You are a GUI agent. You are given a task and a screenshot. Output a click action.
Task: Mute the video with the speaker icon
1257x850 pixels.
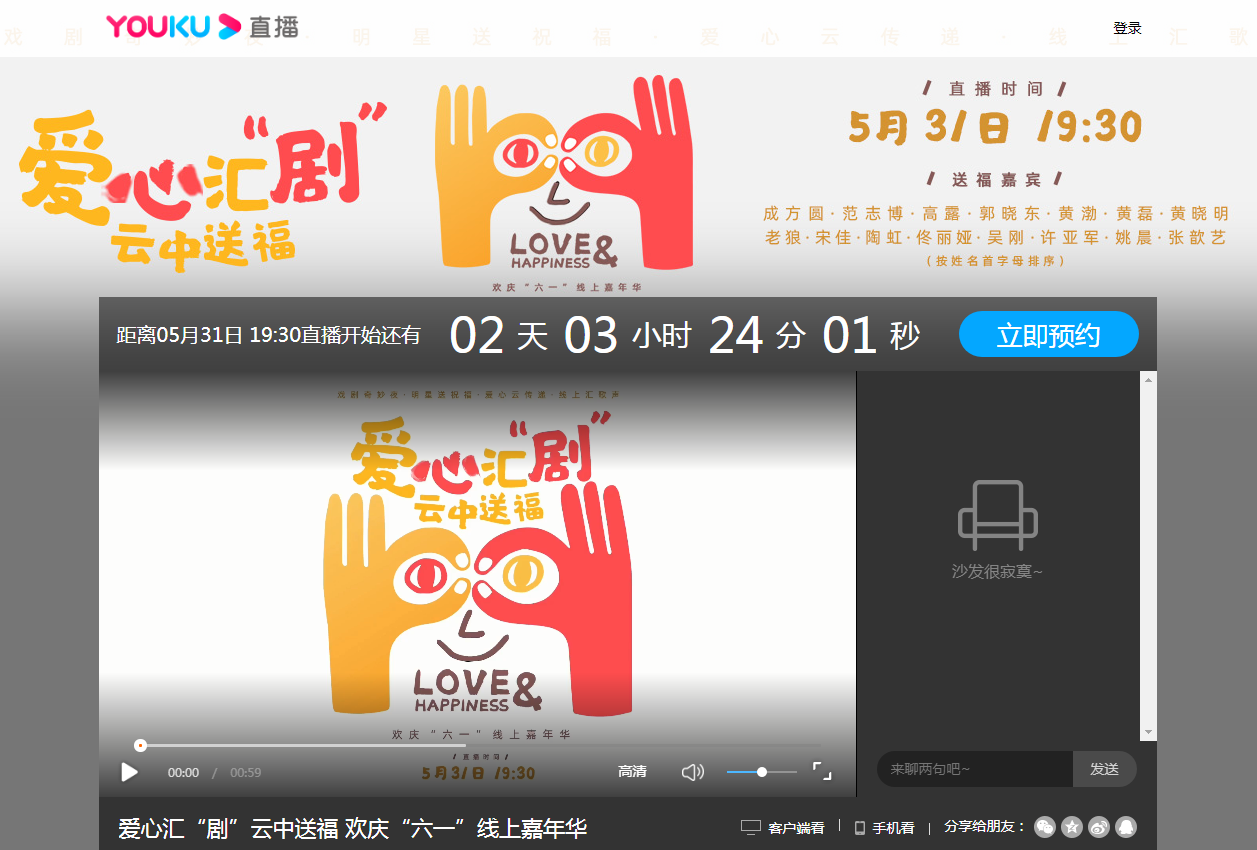tap(692, 772)
